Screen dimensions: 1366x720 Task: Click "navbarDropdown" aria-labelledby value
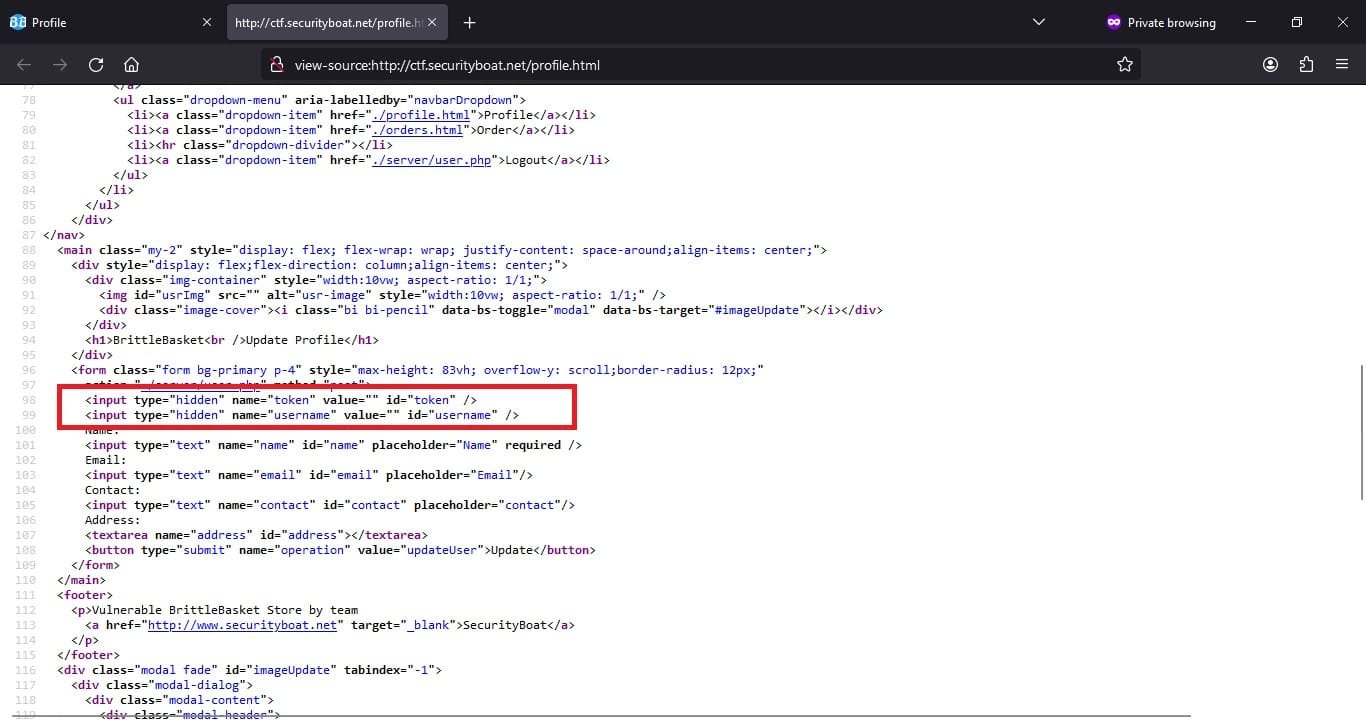[464, 100]
